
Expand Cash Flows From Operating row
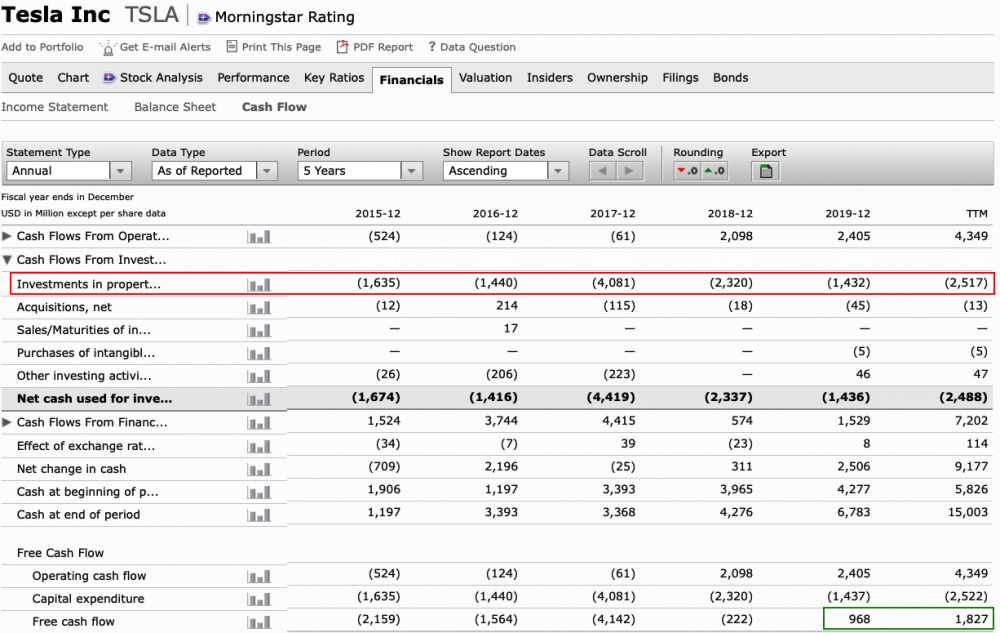(x=8, y=236)
